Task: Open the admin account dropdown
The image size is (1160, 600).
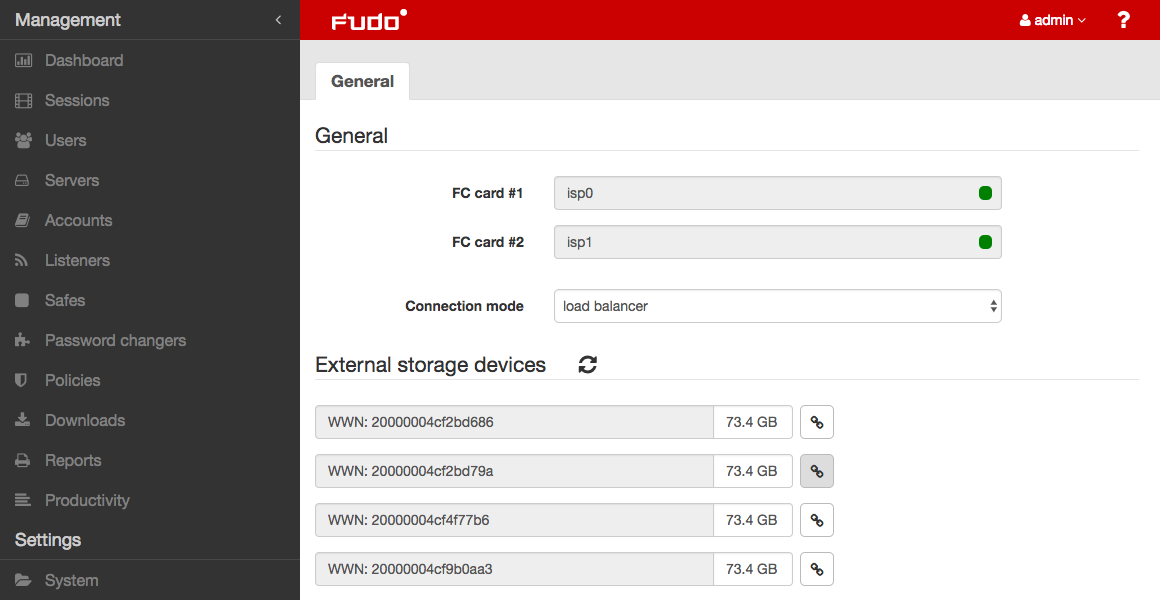Action: pos(1053,20)
